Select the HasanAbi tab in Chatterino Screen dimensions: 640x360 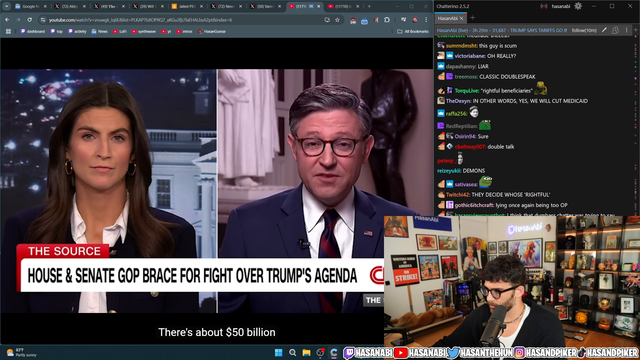pyautogui.click(x=448, y=18)
